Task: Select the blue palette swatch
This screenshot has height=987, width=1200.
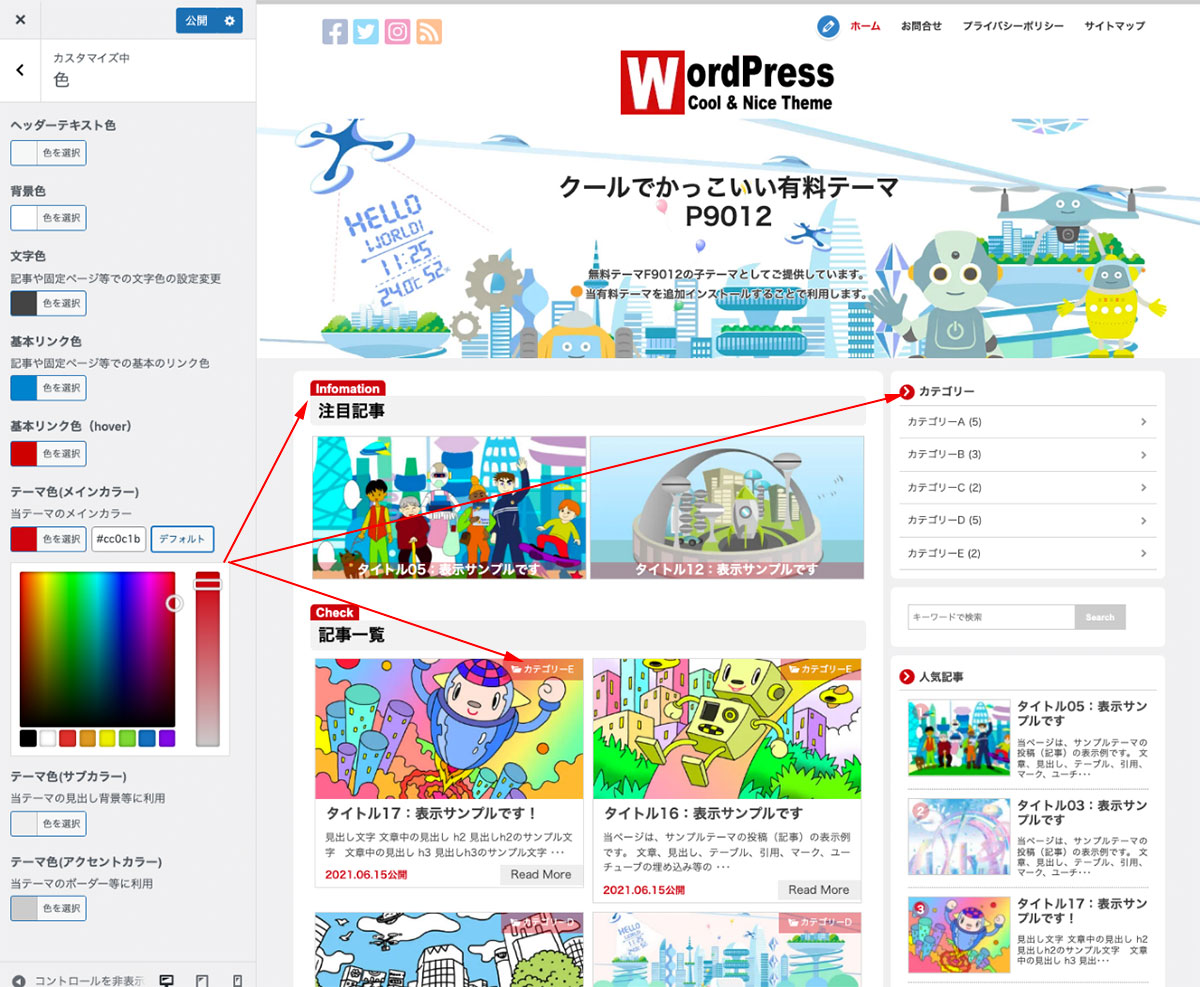Action: click(147, 738)
